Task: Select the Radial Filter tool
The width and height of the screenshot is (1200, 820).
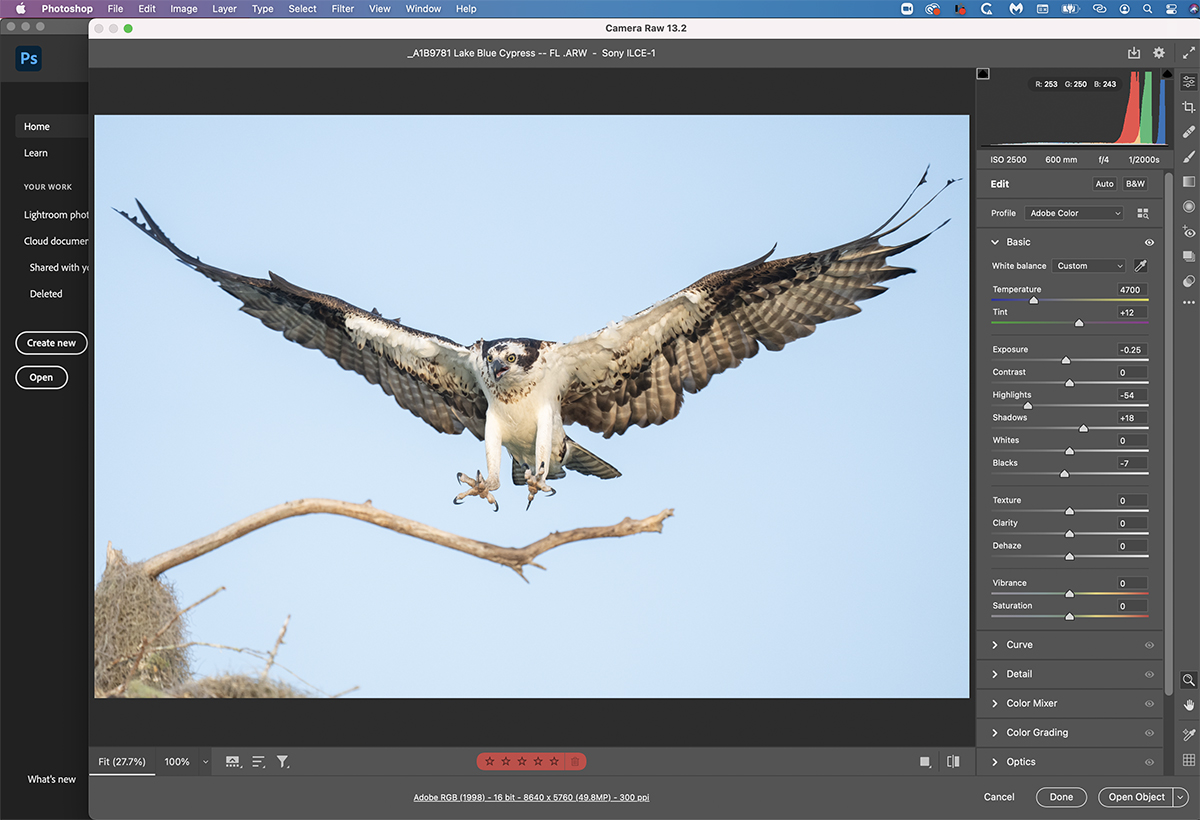Action: (x=1188, y=207)
